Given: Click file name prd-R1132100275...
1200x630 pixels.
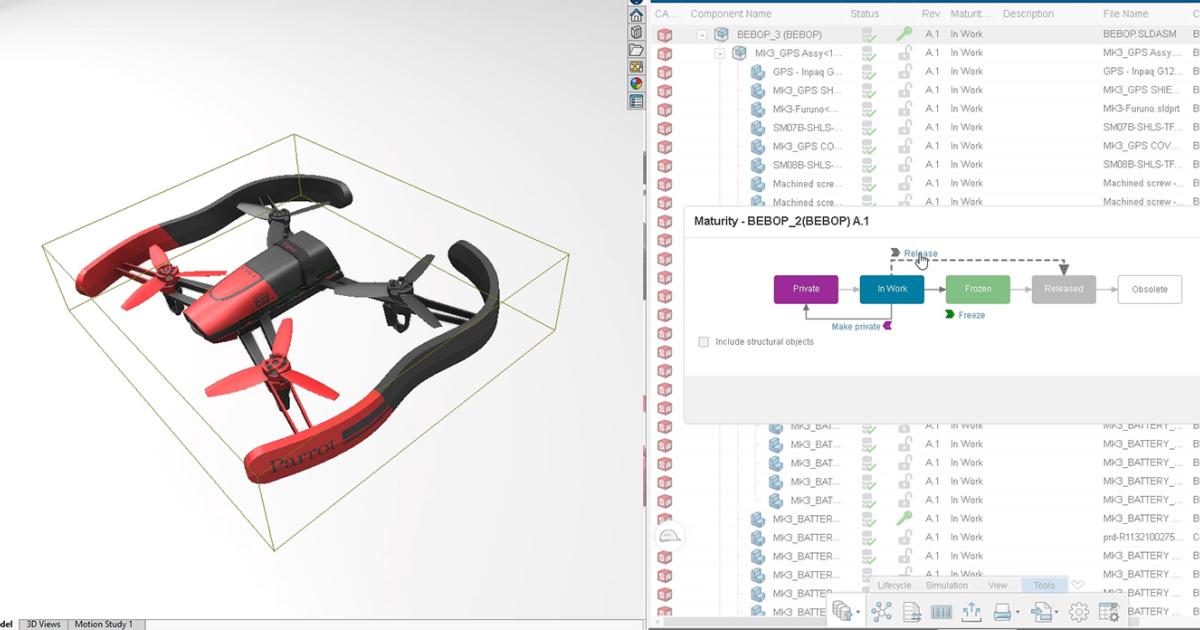Looking at the screenshot, I should (x=1142, y=537).
